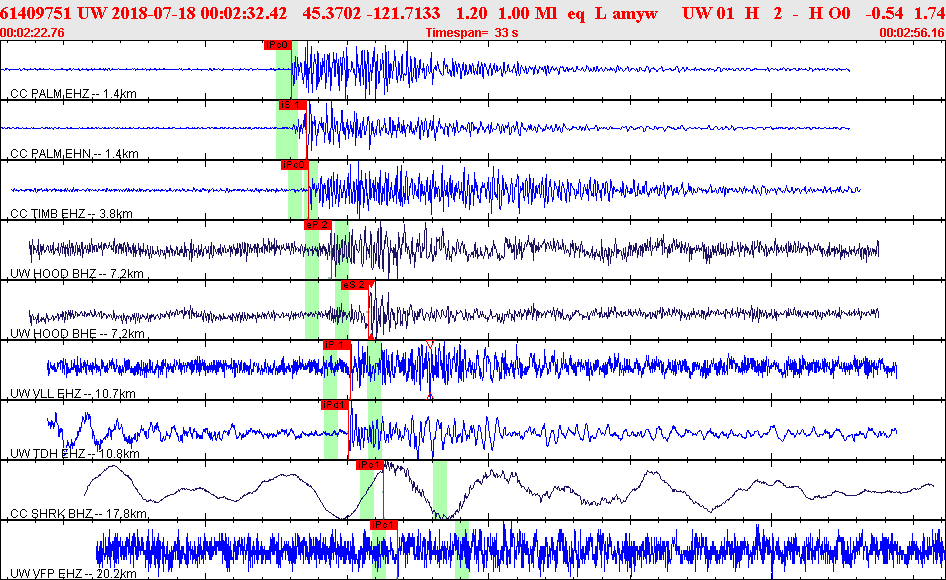946x580 pixels.
Task: Click the UW VLL EHZ -- 10.7km label
Action: [x=72, y=394]
